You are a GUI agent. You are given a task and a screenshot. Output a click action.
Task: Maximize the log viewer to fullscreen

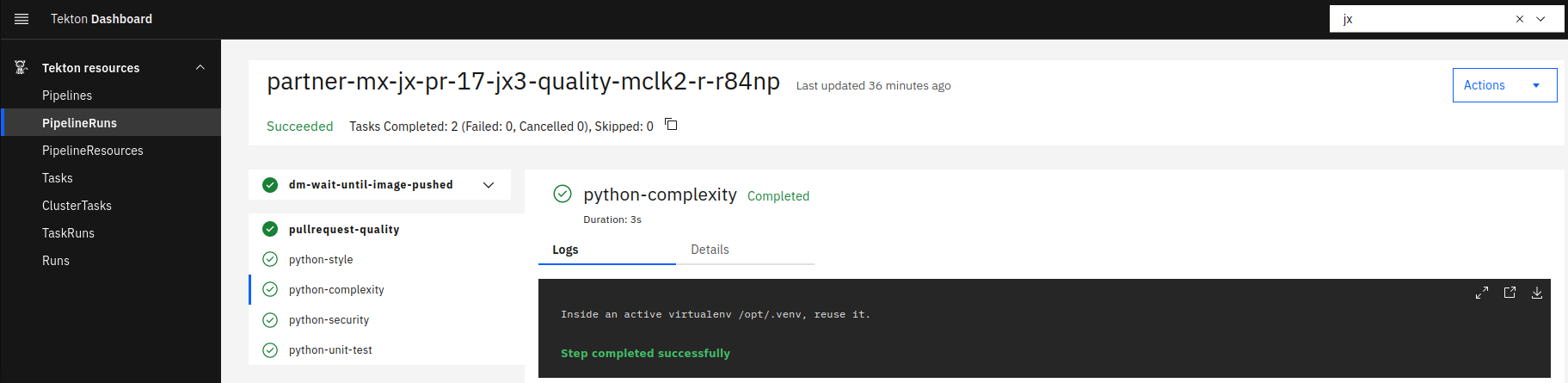point(1482,293)
